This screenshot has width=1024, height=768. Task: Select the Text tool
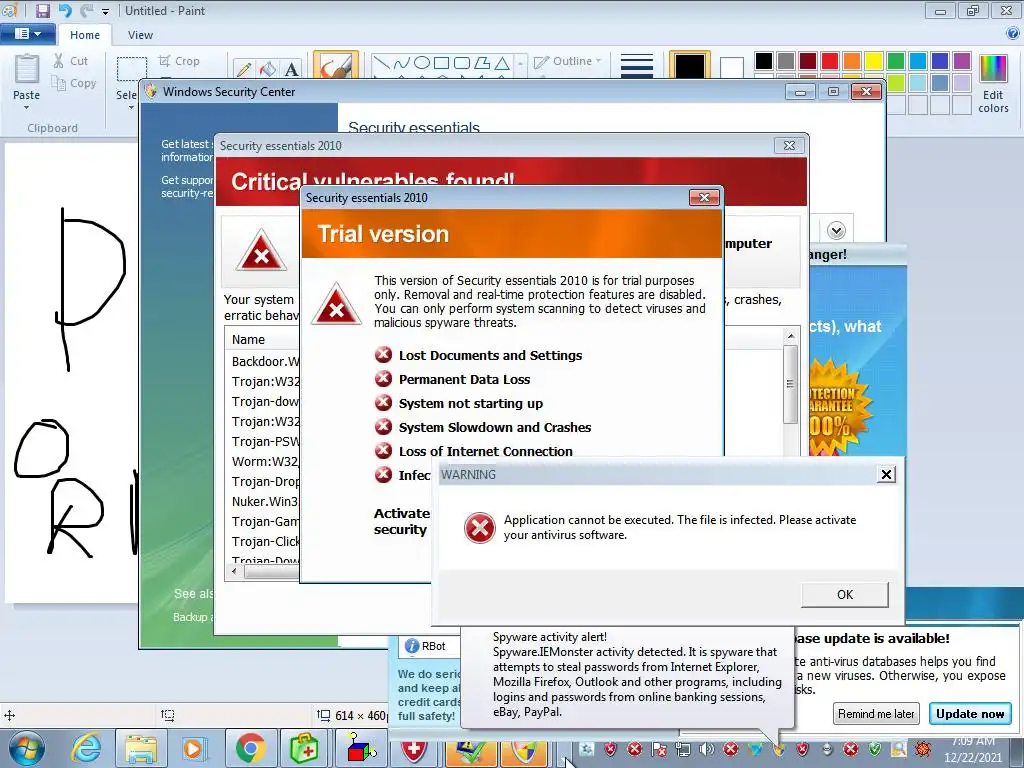292,69
